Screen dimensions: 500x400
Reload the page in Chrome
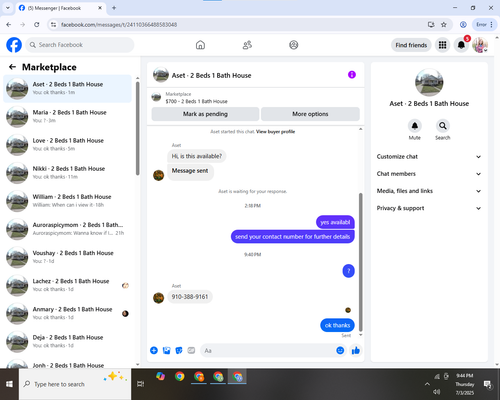pyautogui.click(x=37, y=24)
